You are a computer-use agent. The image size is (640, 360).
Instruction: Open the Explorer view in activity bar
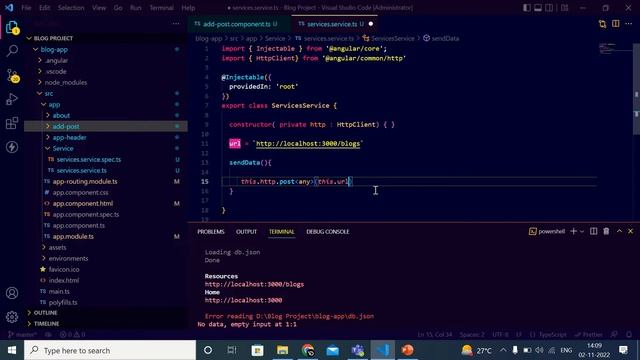point(12,28)
